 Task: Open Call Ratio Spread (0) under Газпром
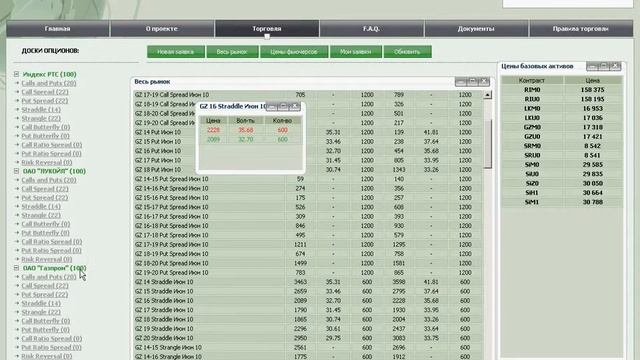click(52, 338)
